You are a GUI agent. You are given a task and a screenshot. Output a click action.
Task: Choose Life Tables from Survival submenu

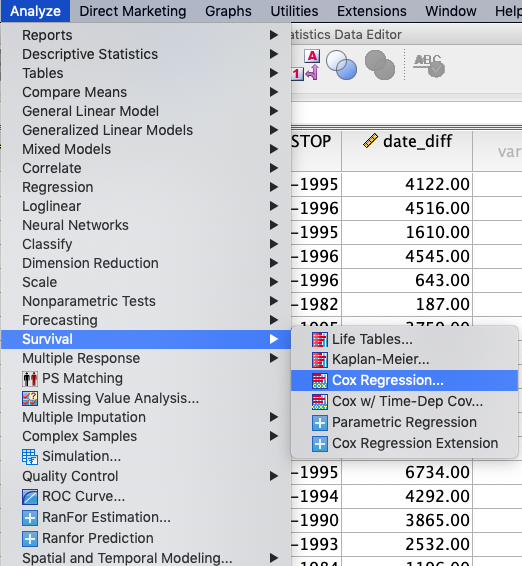[x=404, y=339]
